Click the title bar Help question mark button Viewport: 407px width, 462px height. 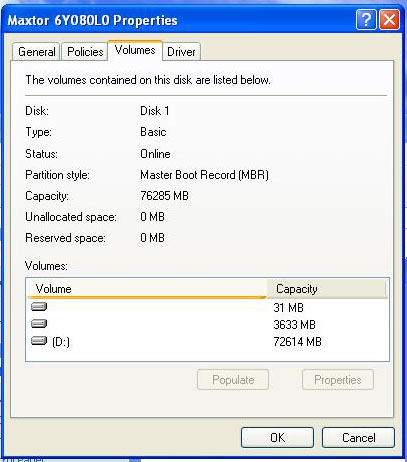(366, 20)
